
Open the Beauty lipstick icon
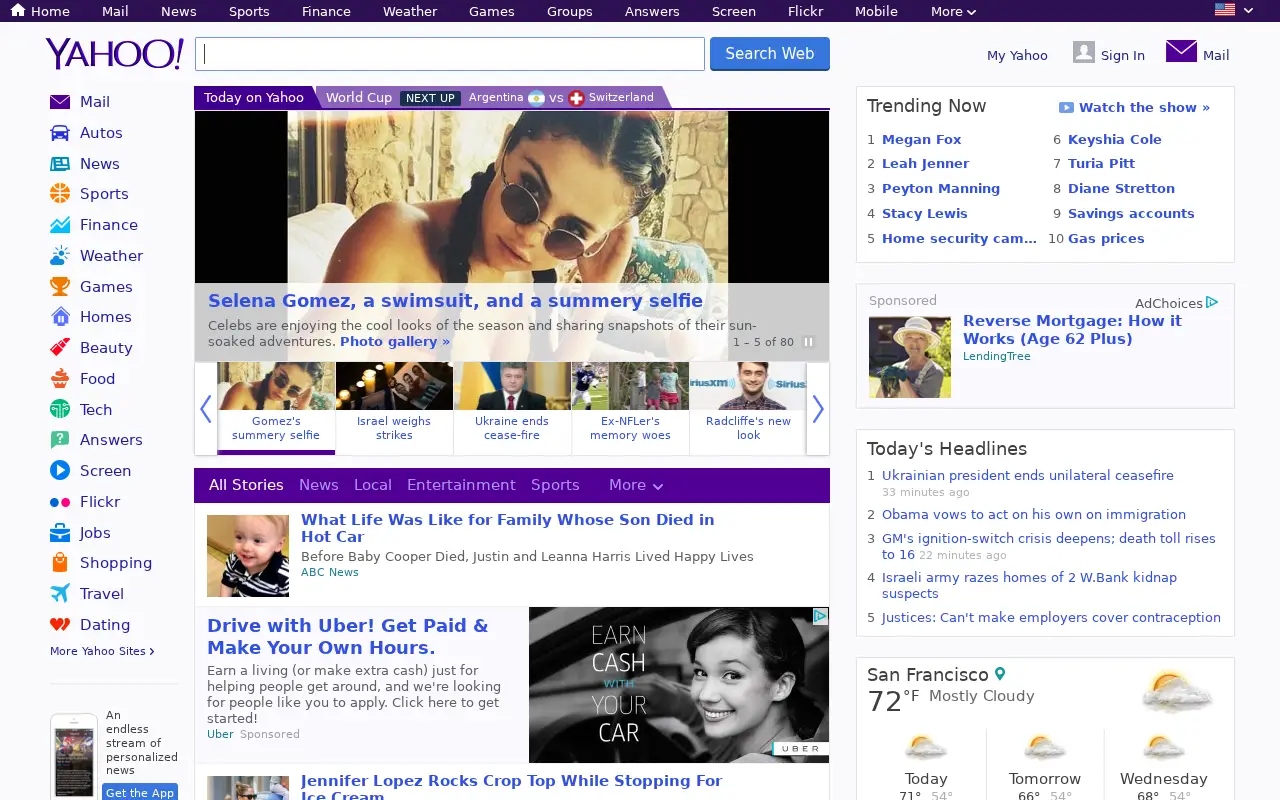coord(60,348)
